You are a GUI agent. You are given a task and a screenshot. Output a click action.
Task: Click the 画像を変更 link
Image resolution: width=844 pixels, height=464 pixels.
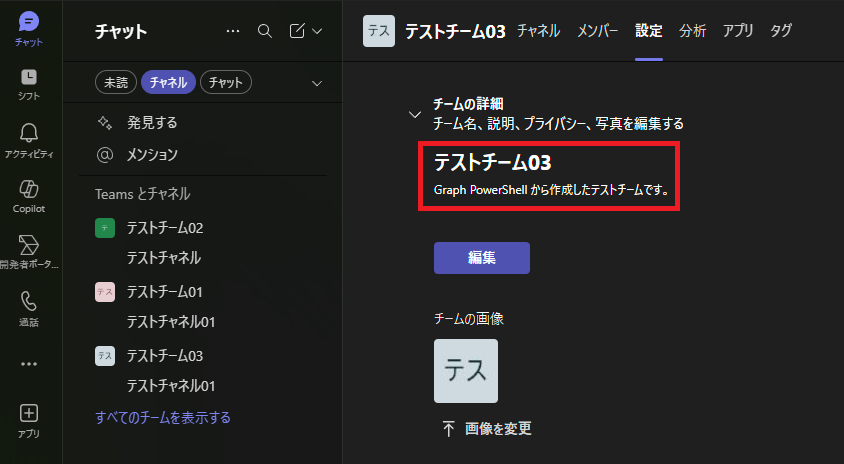pos(498,428)
